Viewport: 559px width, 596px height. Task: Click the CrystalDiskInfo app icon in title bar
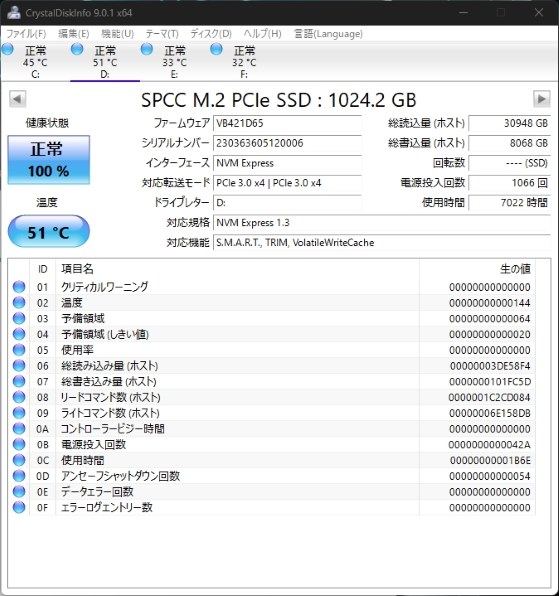click(x=14, y=12)
